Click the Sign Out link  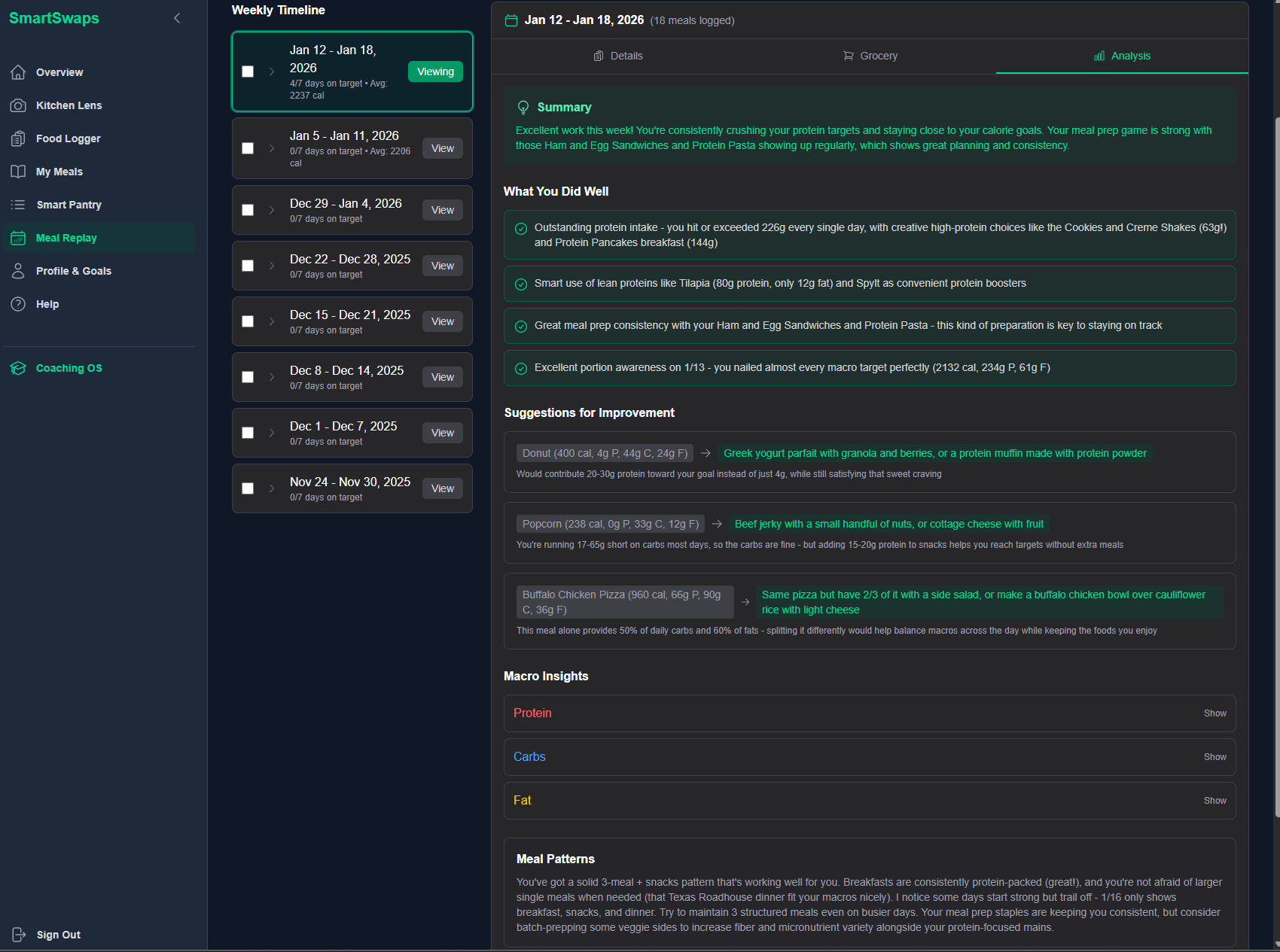tap(58, 935)
